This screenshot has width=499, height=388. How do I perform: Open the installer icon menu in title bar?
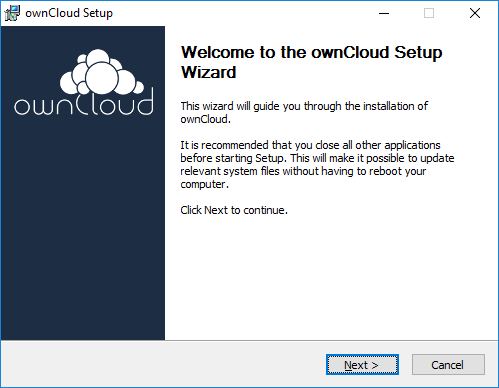pos(12,13)
